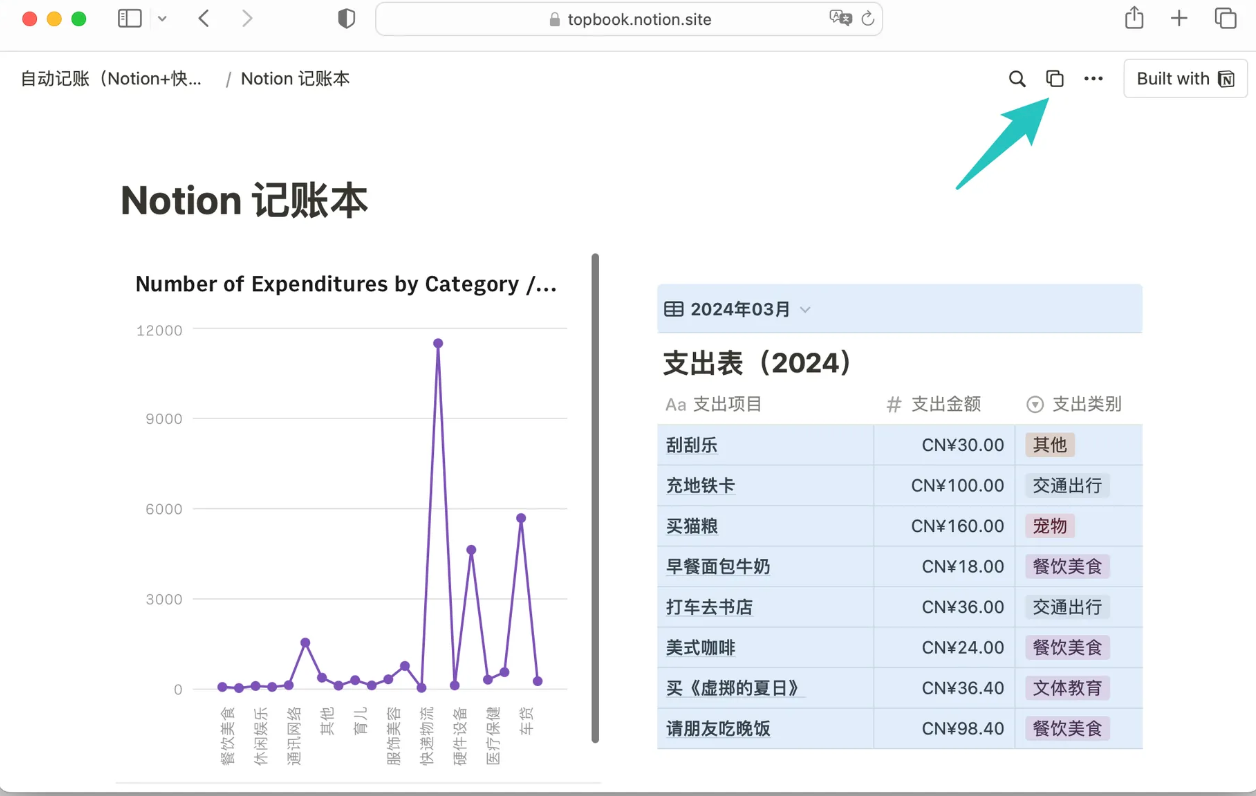Viewport: 1256px width, 796px height.
Task: Click the 医疗保健 chart axis label
Action: 493,736
